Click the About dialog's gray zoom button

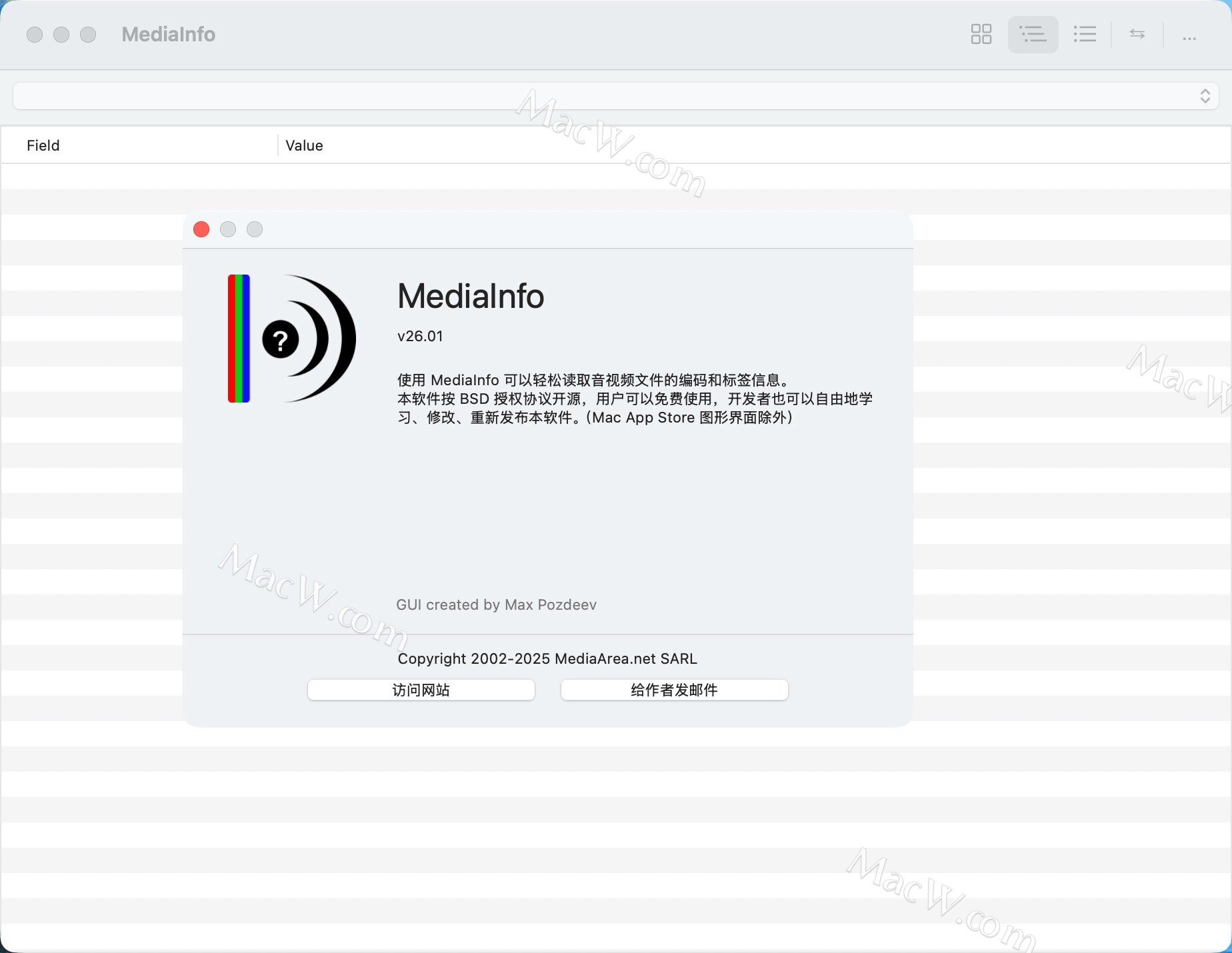point(255,229)
